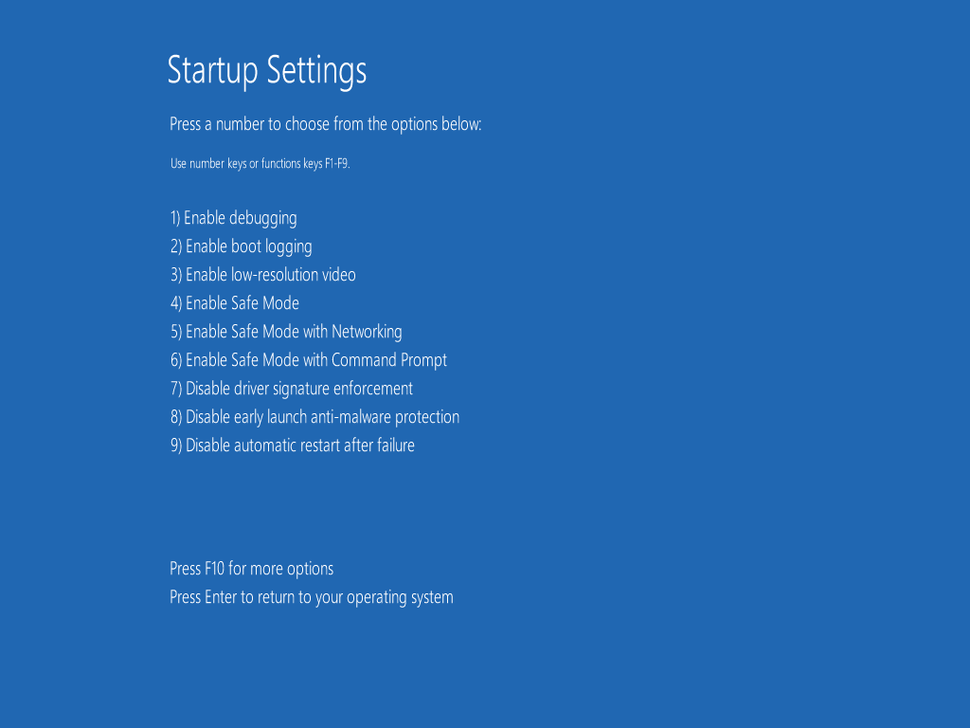Image resolution: width=970 pixels, height=728 pixels.
Task: Click Press Enter to return to operating system
Action: click(x=311, y=597)
